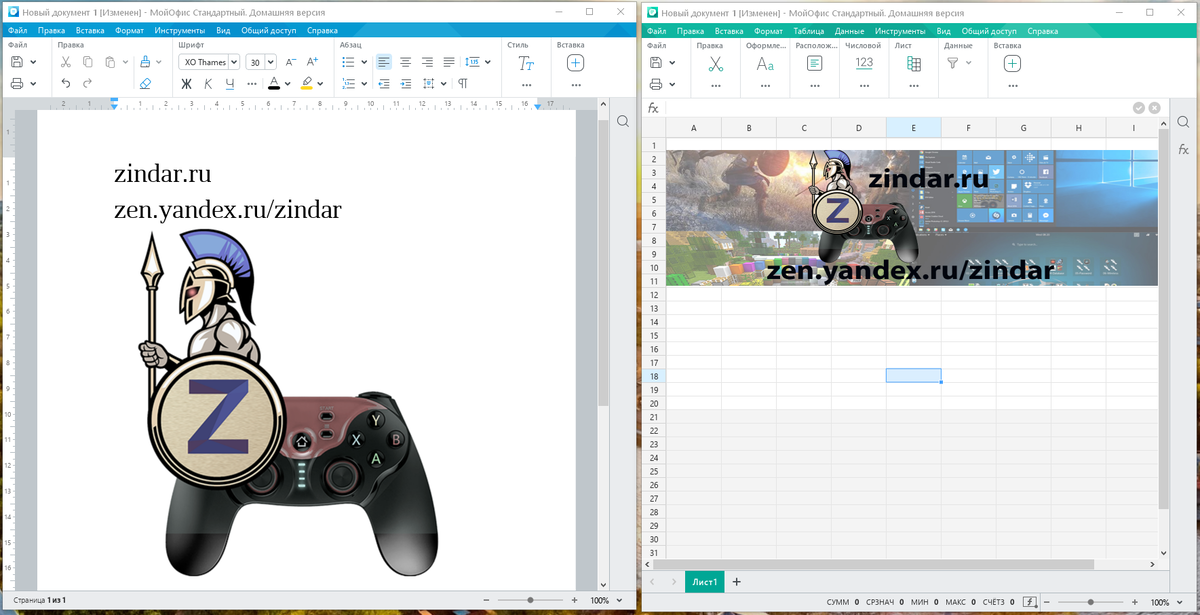Select column E header
This screenshot has width=1200, height=615.
tap(913, 128)
